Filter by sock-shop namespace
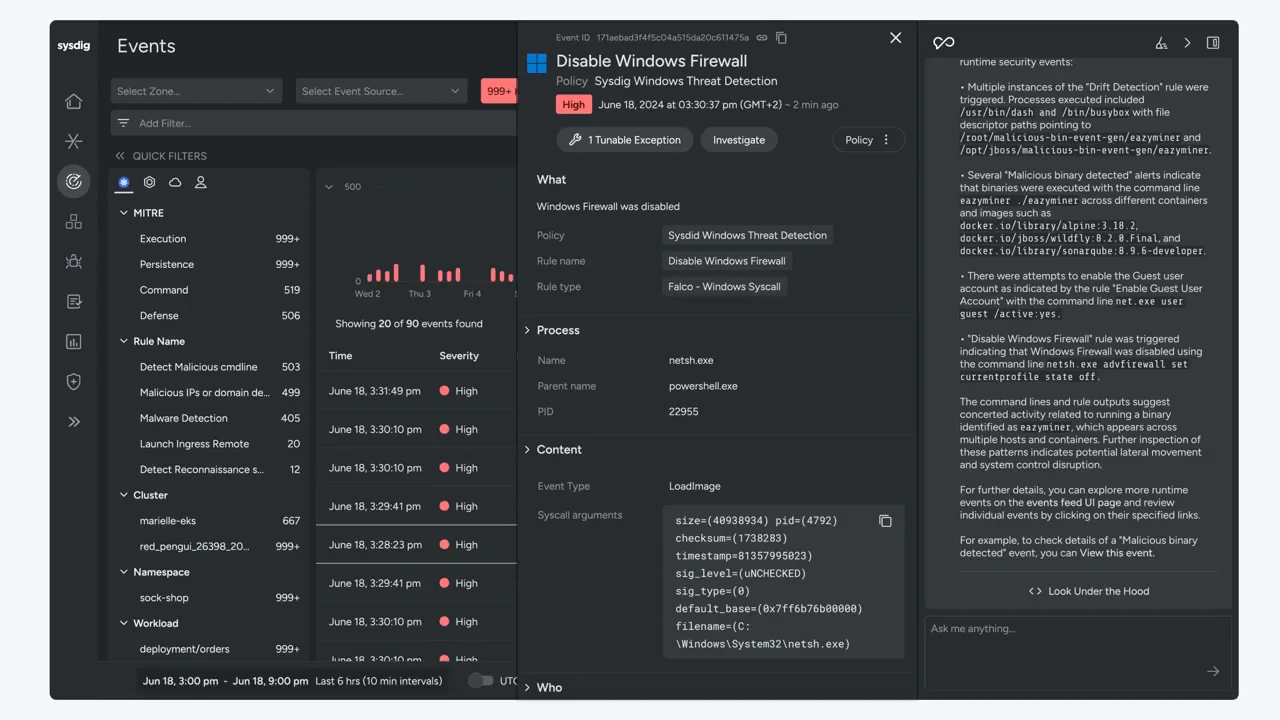The width and height of the screenshot is (1280, 720). (x=219, y=598)
